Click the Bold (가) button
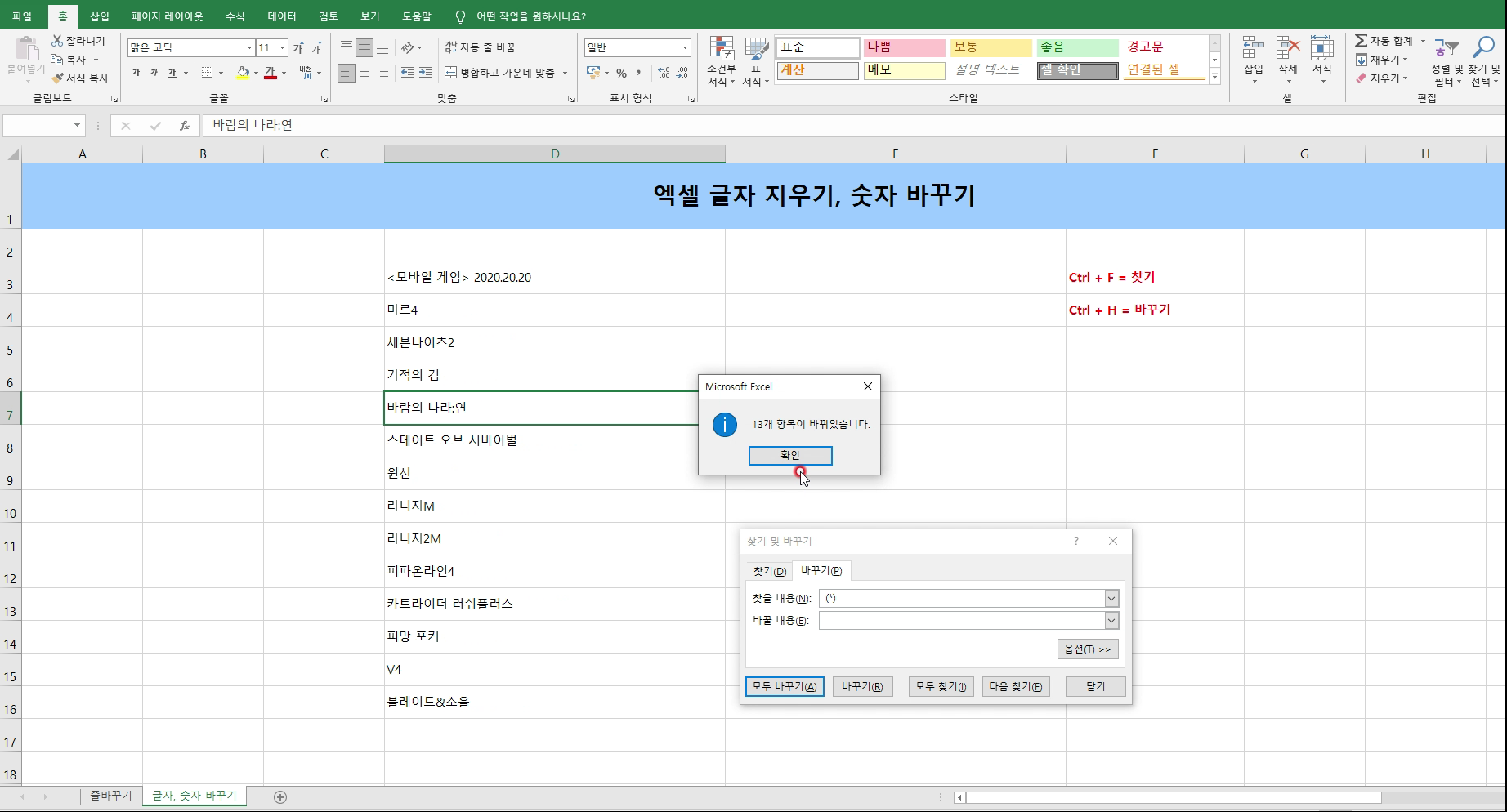This screenshot has width=1507, height=812. pyautogui.click(x=136, y=73)
